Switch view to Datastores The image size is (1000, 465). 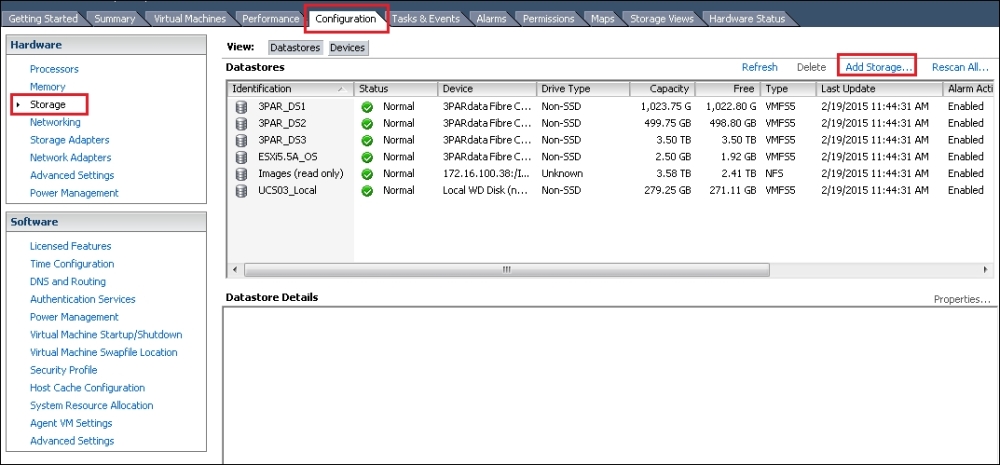(x=295, y=48)
